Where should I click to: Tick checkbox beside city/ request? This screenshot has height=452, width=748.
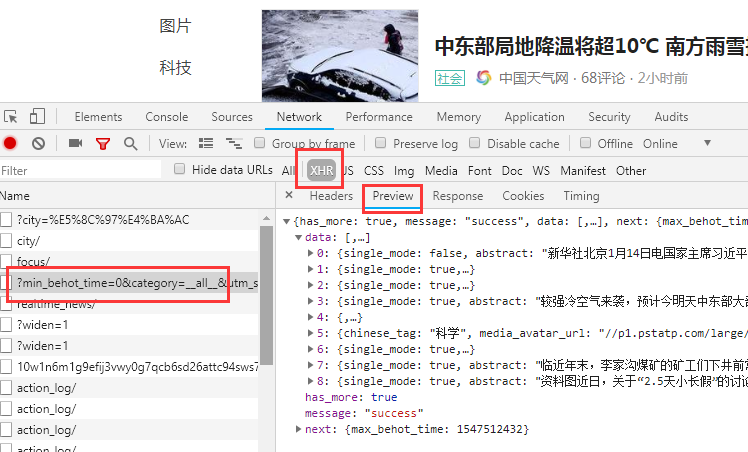click(x=6, y=241)
